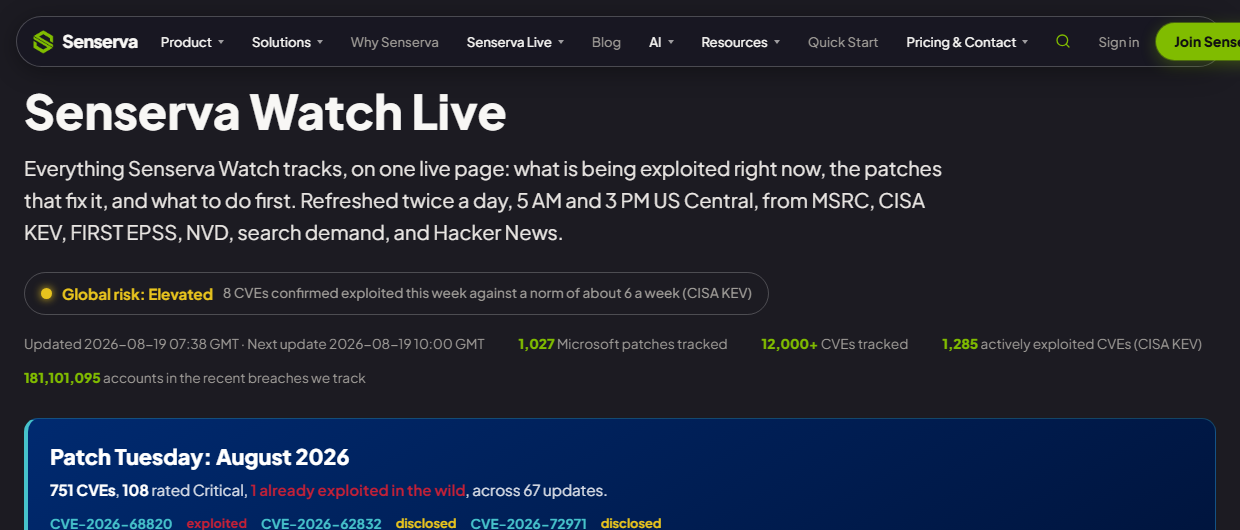The image size is (1240, 530).
Task: Click 1,285 actively exploited CVEs stat
Action: click(x=1071, y=344)
